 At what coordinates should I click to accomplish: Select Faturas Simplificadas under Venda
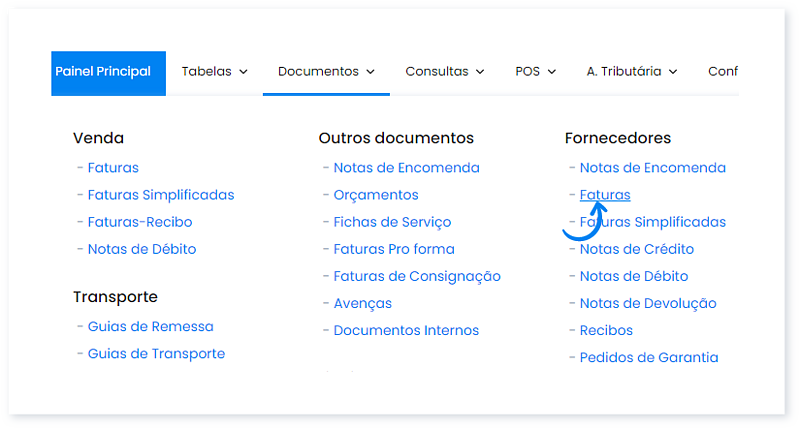pos(160,195)
